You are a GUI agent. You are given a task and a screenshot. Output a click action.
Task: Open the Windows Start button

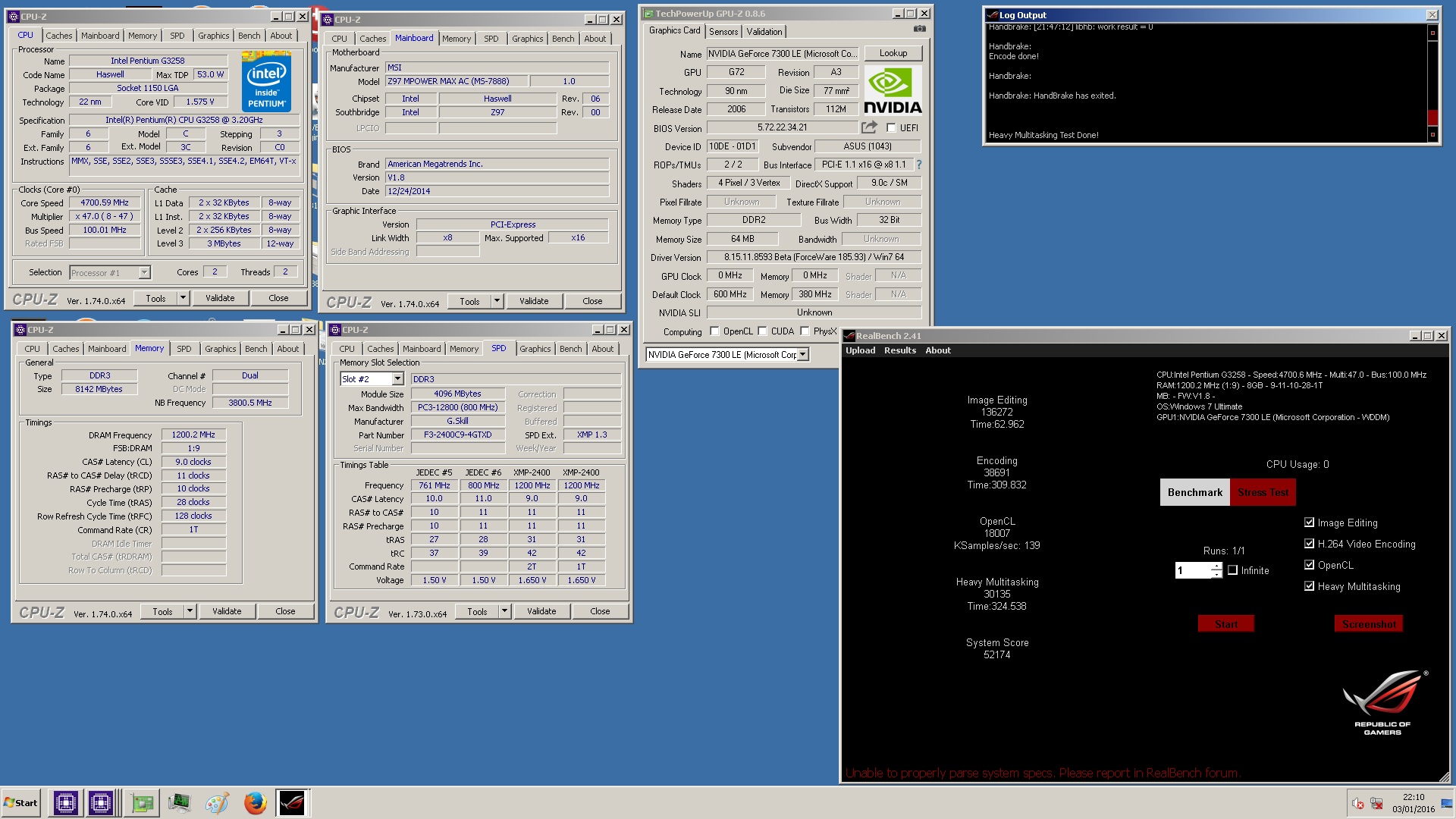click(x=21, y=802)
